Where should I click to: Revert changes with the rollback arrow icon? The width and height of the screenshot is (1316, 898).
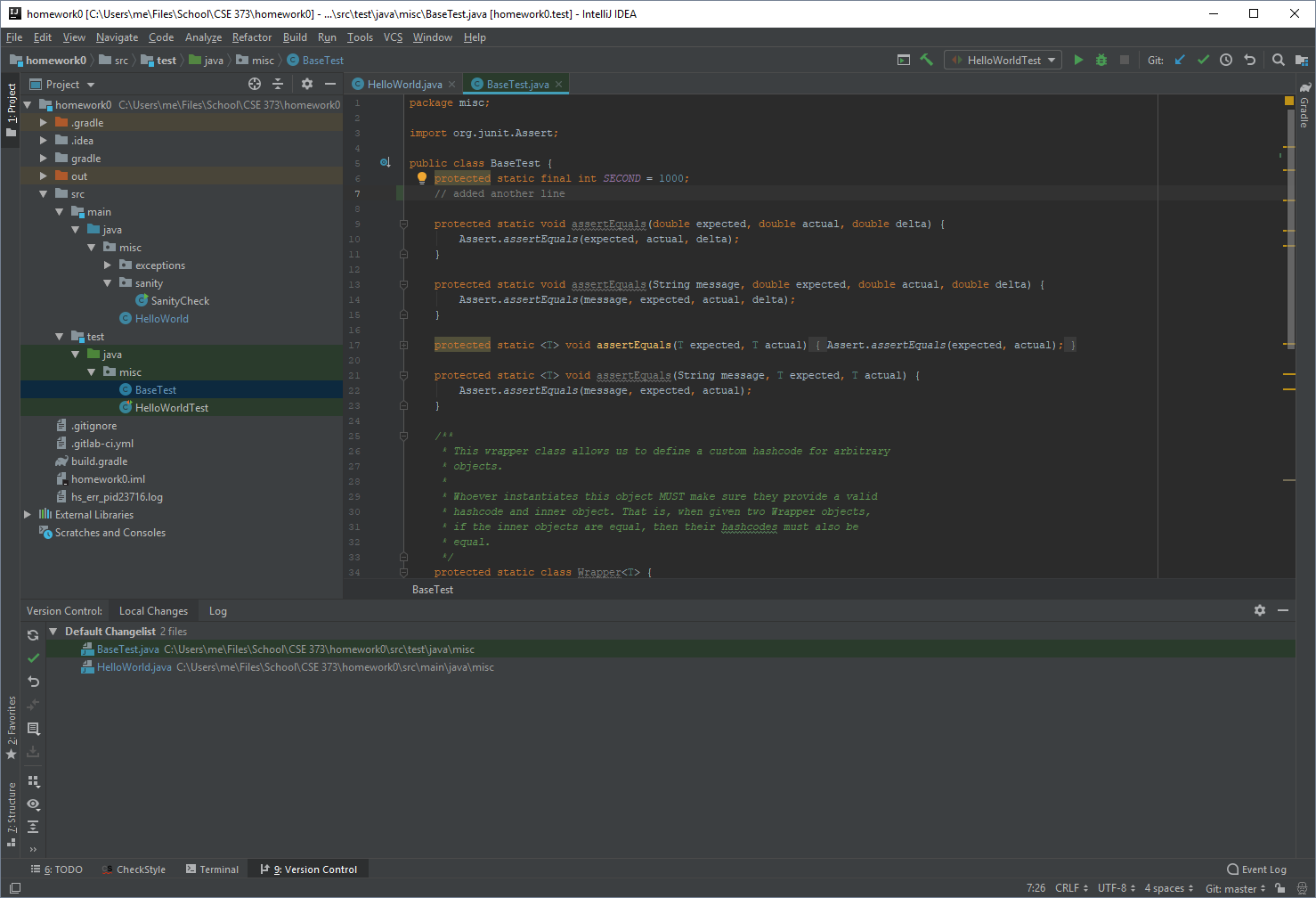point(33,682)
